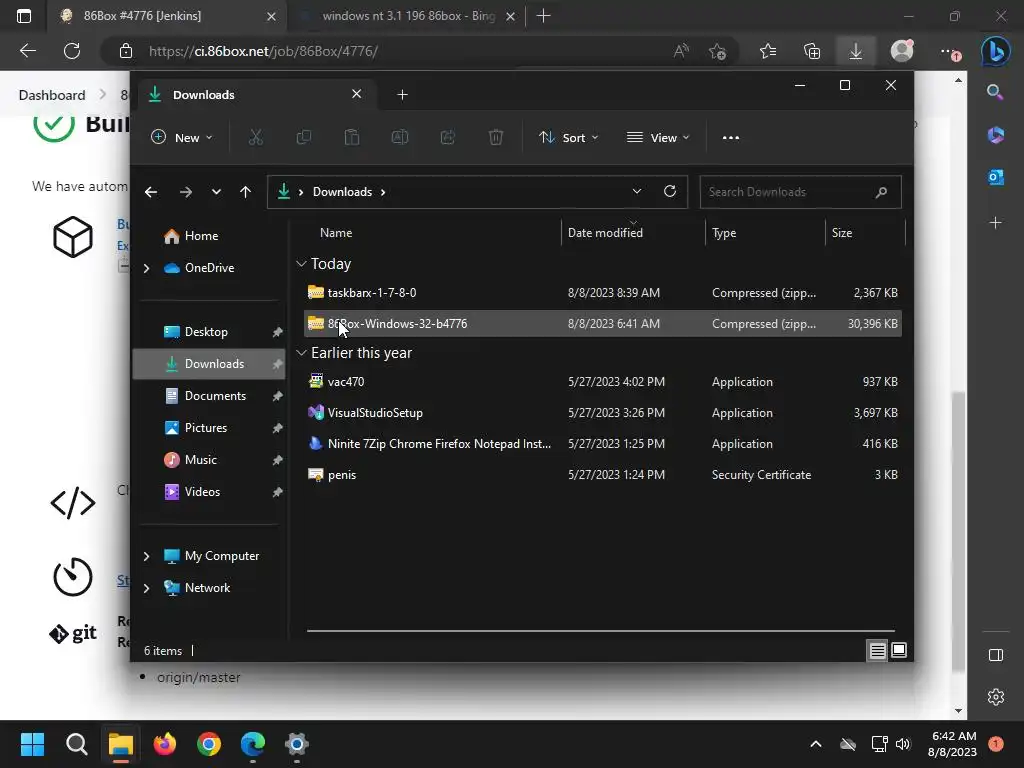
Task: Open the Windows Start menu
Action: tap(32, 744)
